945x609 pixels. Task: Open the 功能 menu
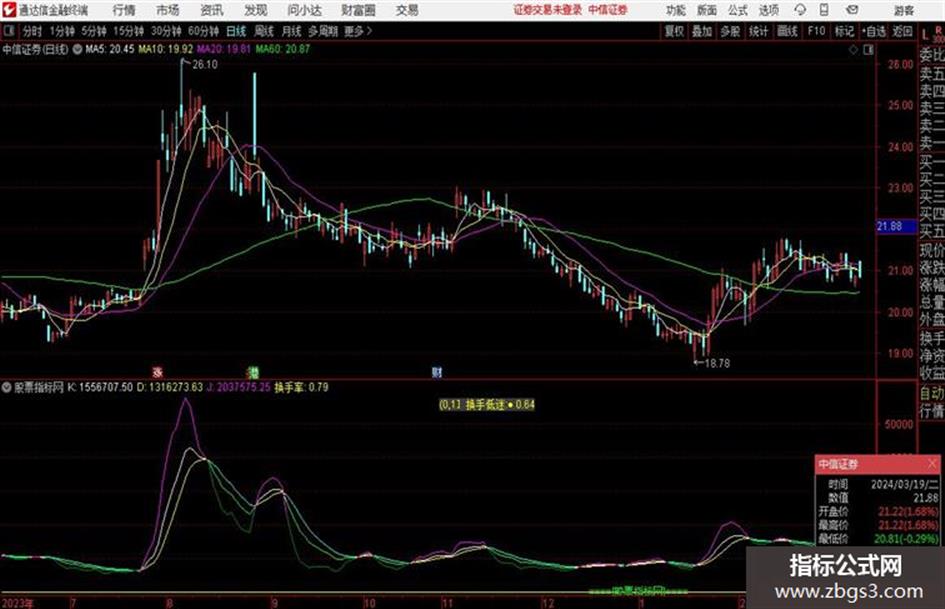point(676,10)
